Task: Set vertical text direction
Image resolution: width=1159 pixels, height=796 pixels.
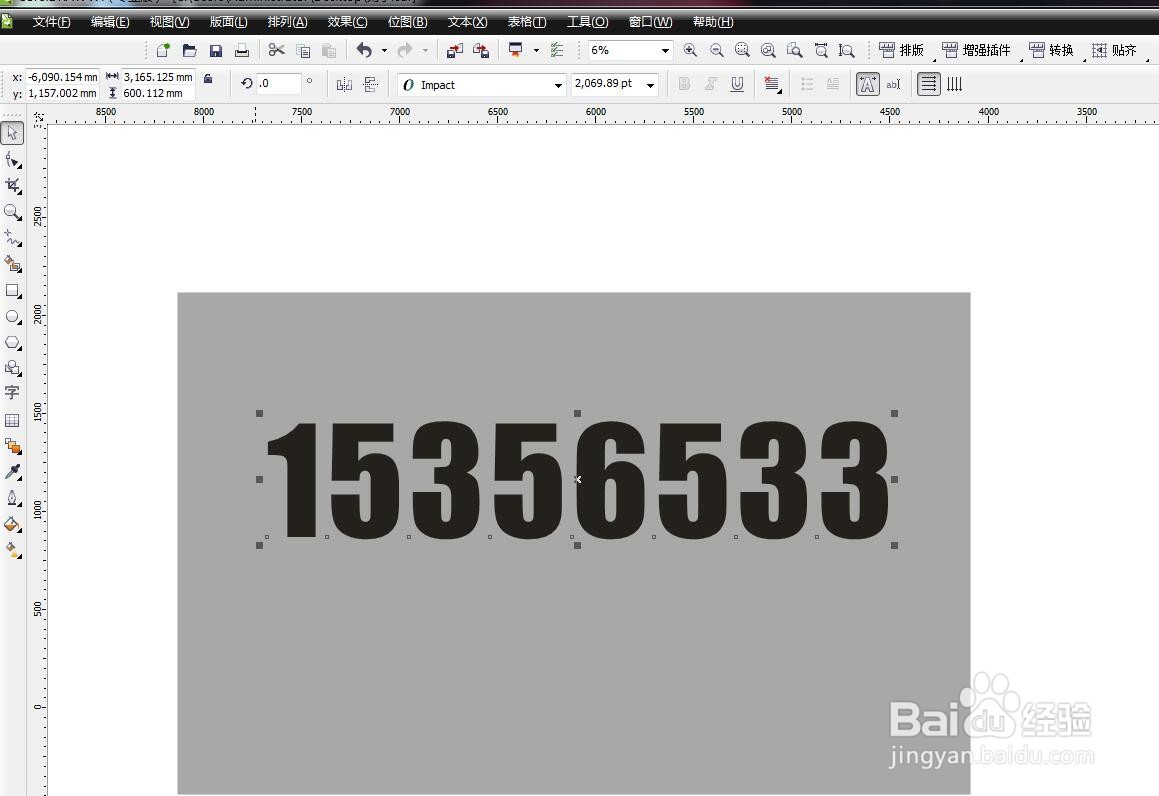Action: [x=954, y=84]
